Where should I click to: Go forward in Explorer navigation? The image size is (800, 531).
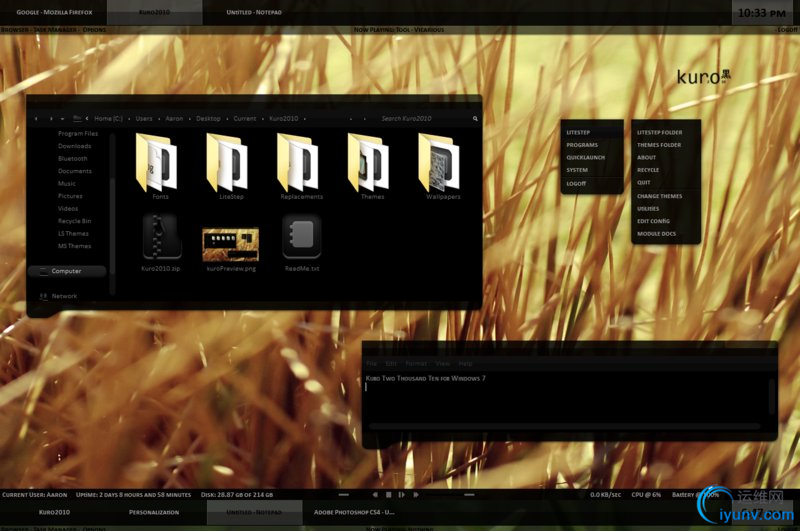pyautogui.click(x=51, y=118)
